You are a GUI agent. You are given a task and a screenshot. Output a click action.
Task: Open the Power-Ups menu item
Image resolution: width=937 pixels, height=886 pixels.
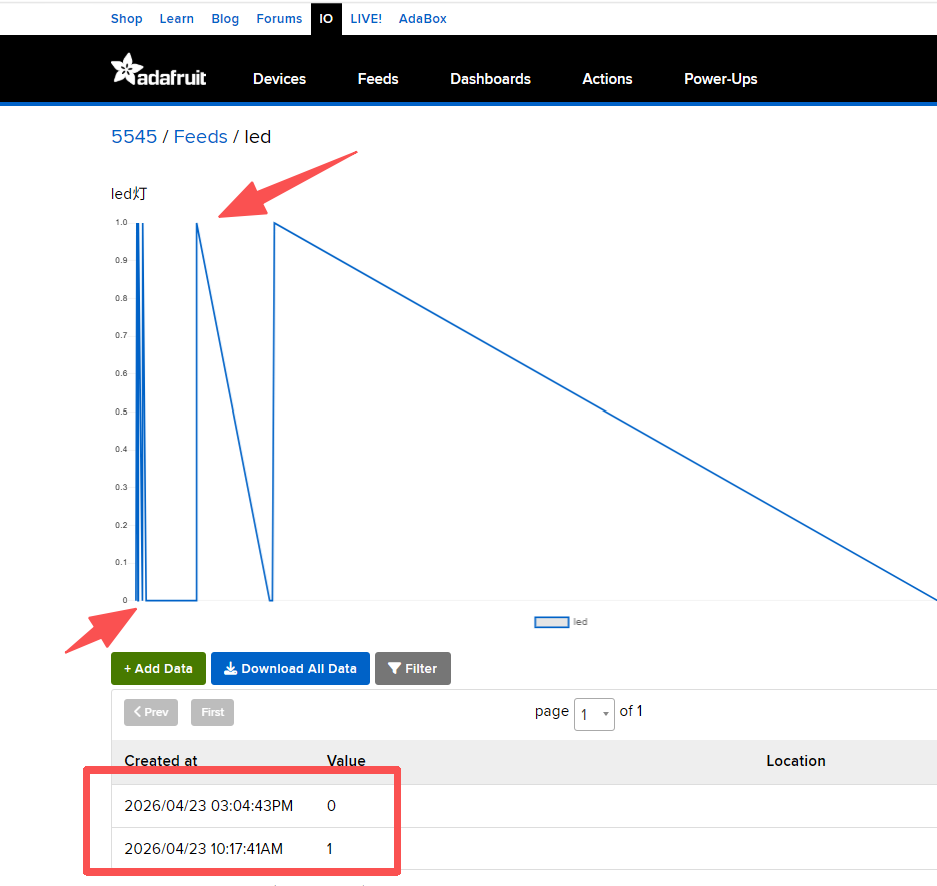coord(720,79)
